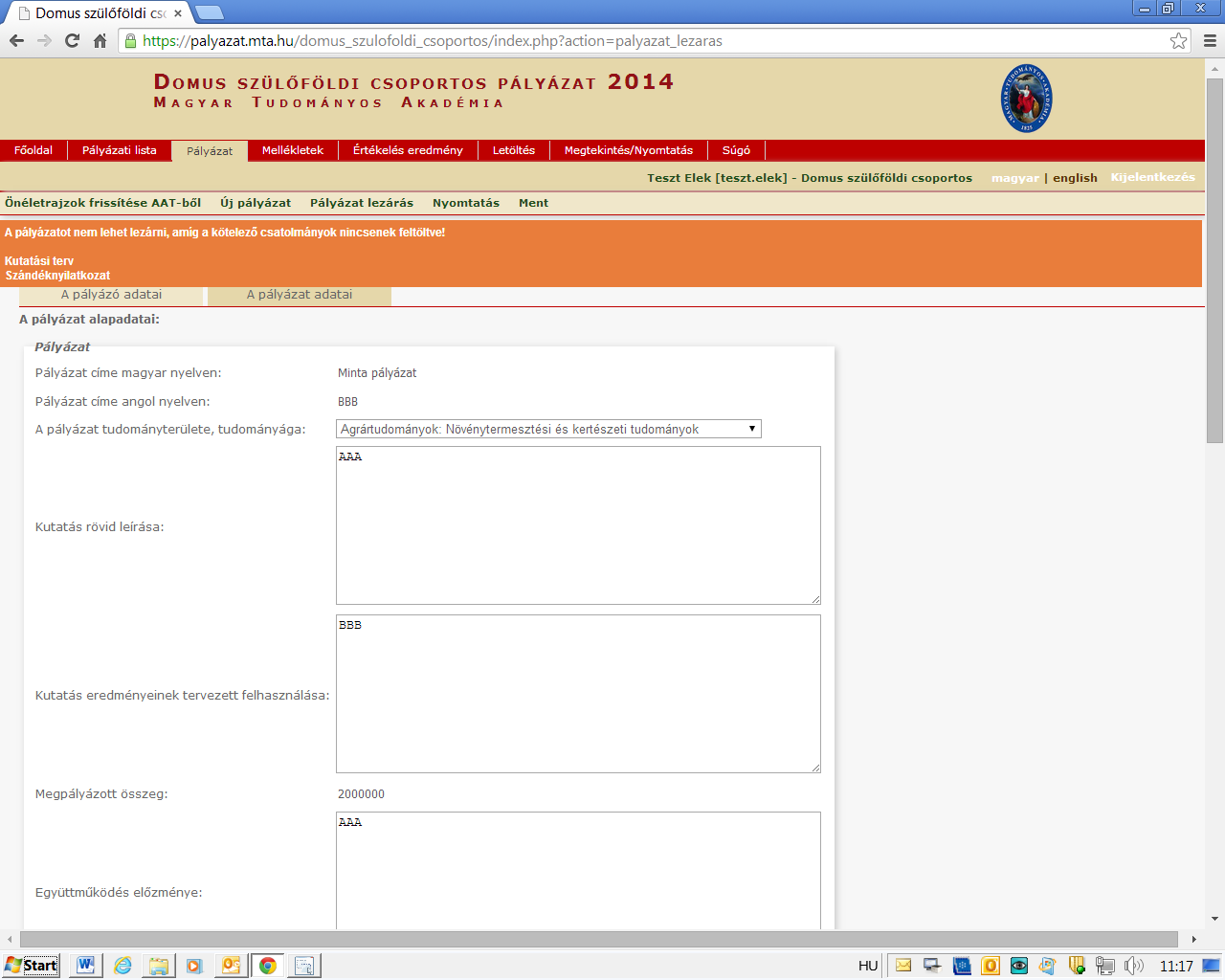
Task: Go to browser home page icon
Action: click(x=100, y=40)
